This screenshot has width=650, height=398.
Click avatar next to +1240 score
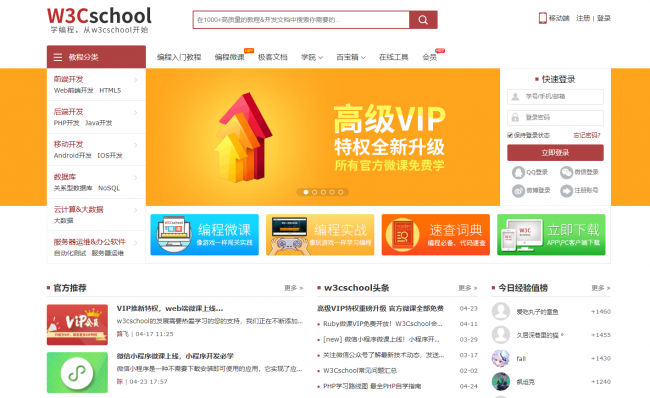coord(501,381)
